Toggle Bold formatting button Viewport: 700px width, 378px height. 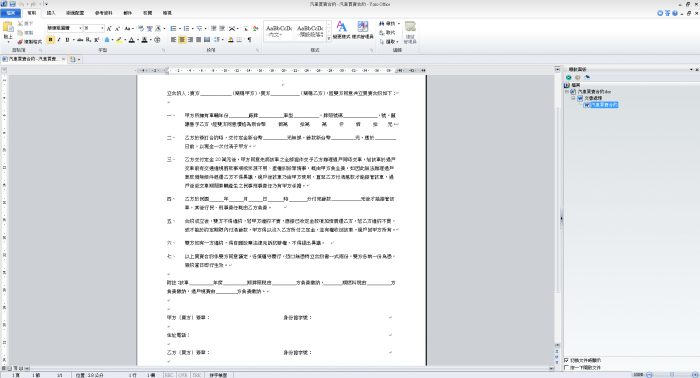pos(50,40)
